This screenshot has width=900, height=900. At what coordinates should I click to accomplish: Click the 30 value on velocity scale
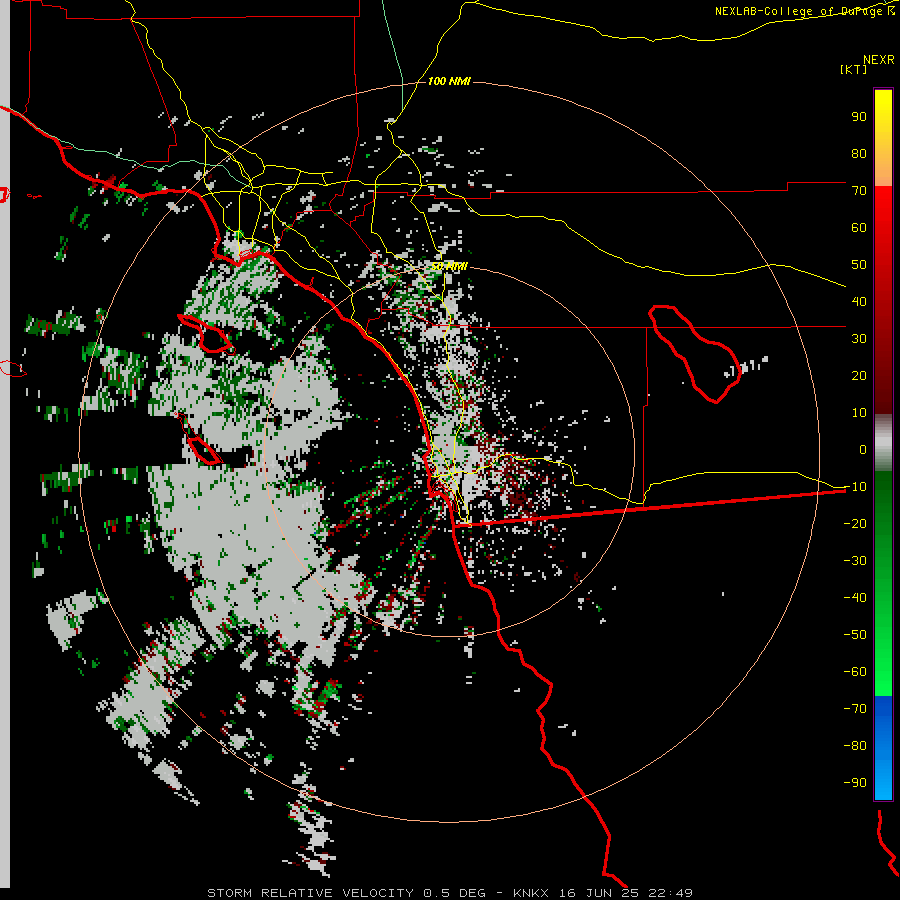pyautogui.click(x=859, y=339)
